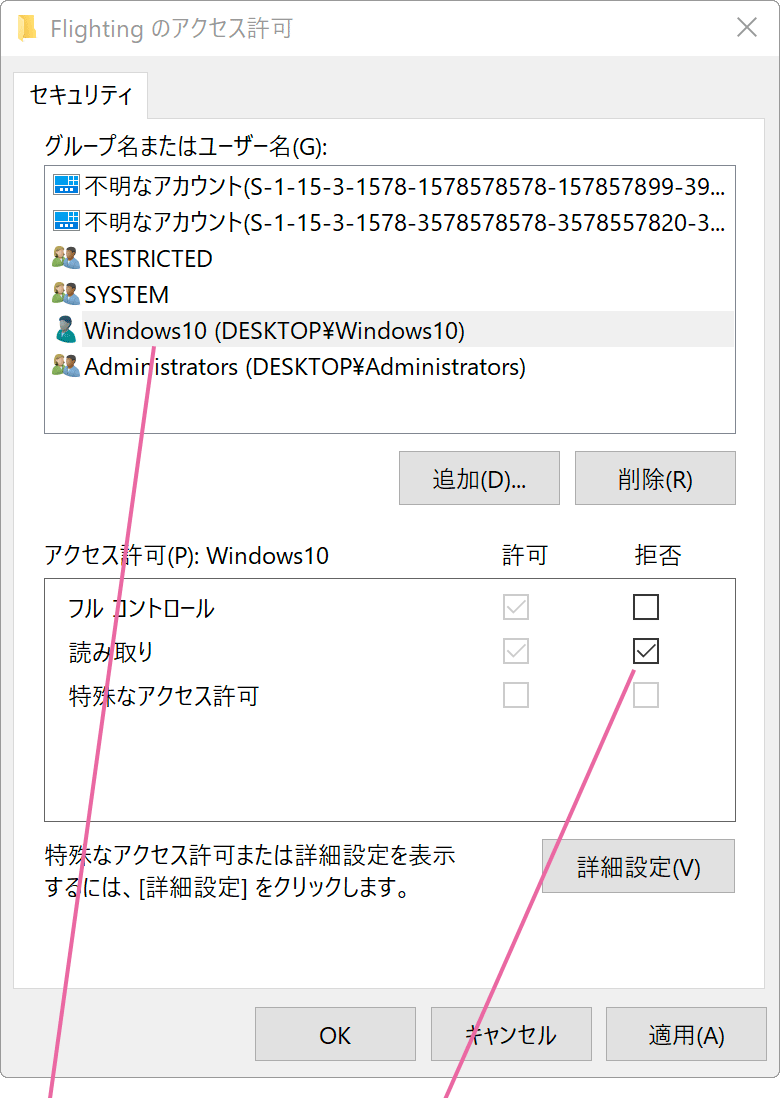Click the SYSTEM group icon
Screen dimensions: 780x1098
66,293
